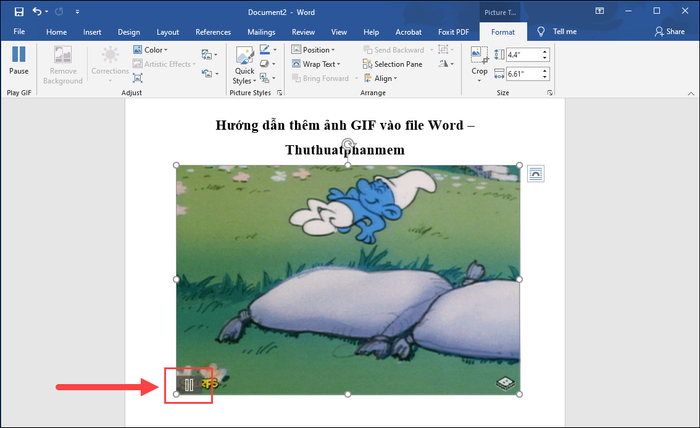Open the Wrap Text menu
The width and height of the screenshot is (700, 428).
pos(316,64)
